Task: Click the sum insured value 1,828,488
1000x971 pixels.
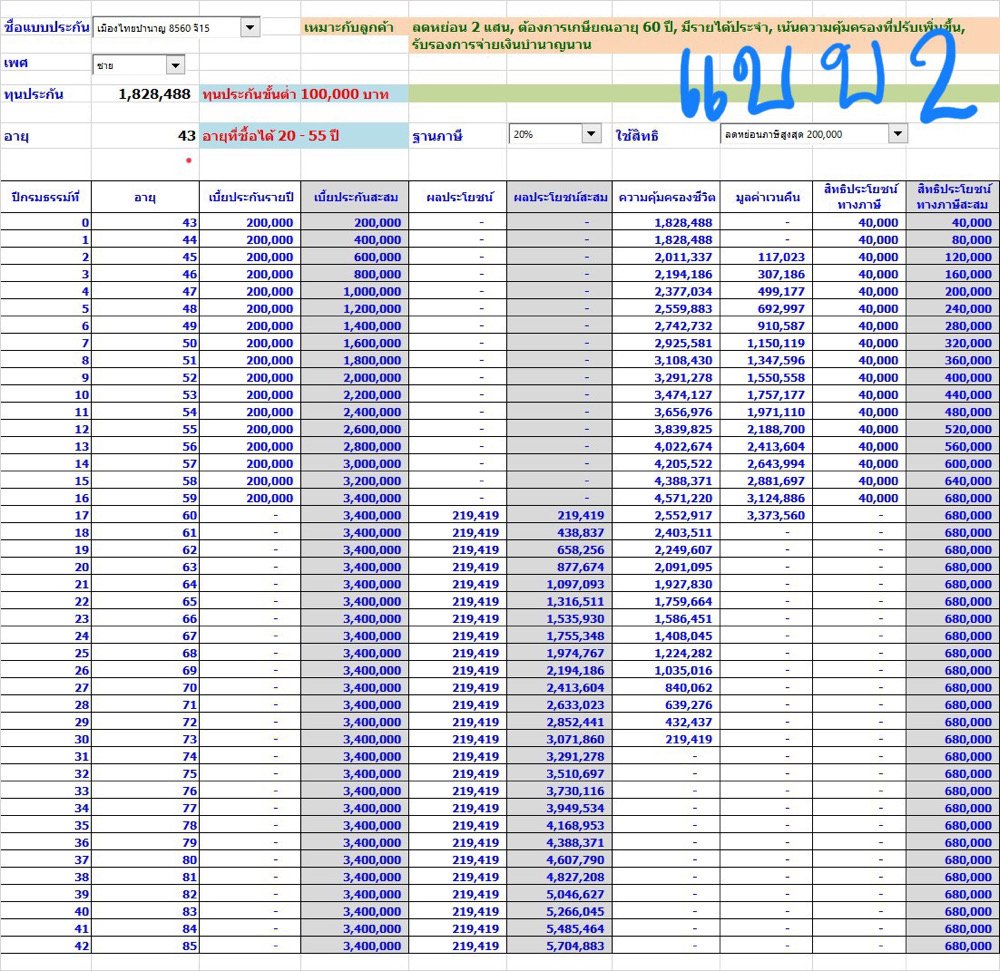Action: coord(154,94)
